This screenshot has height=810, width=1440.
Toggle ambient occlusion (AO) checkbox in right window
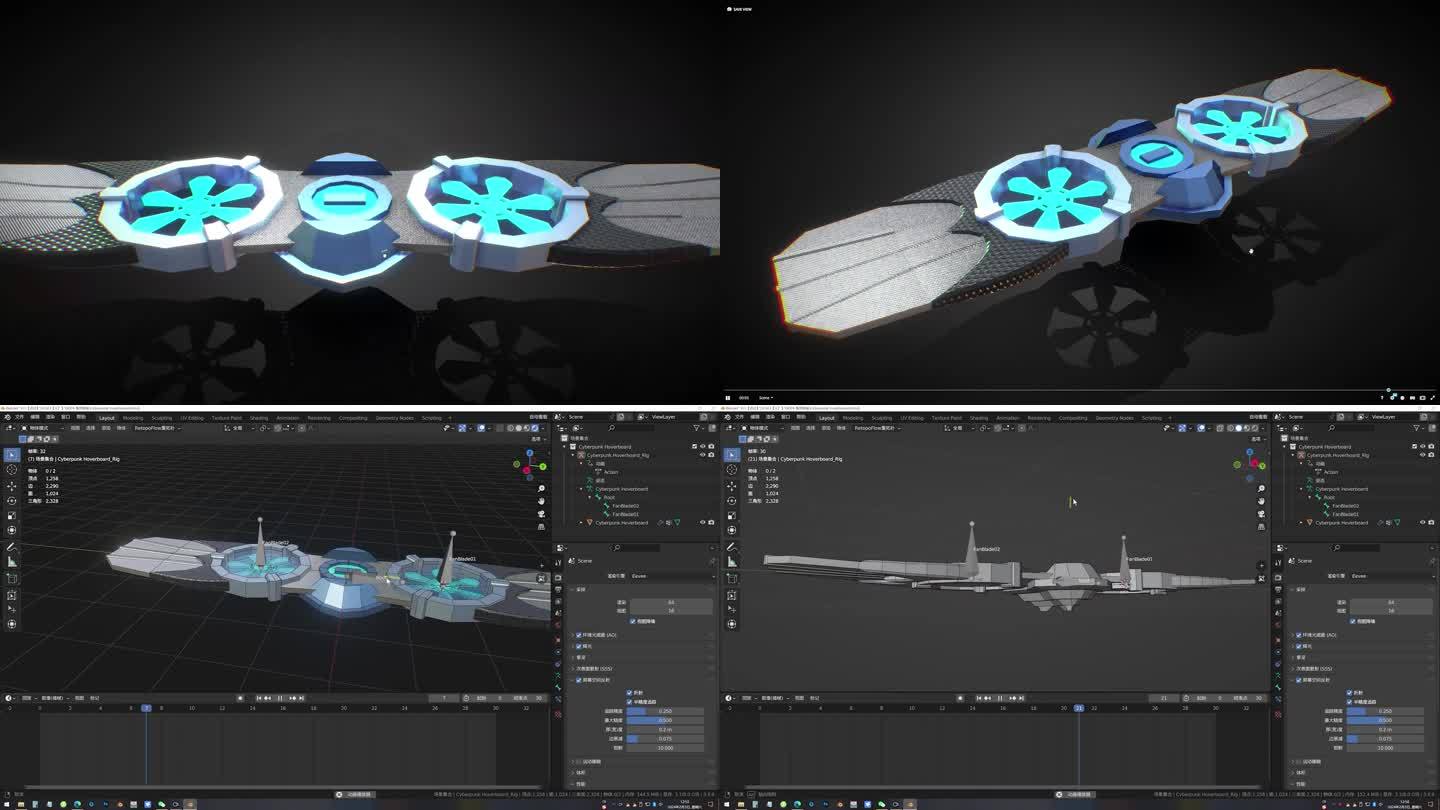pos(1299,635)
